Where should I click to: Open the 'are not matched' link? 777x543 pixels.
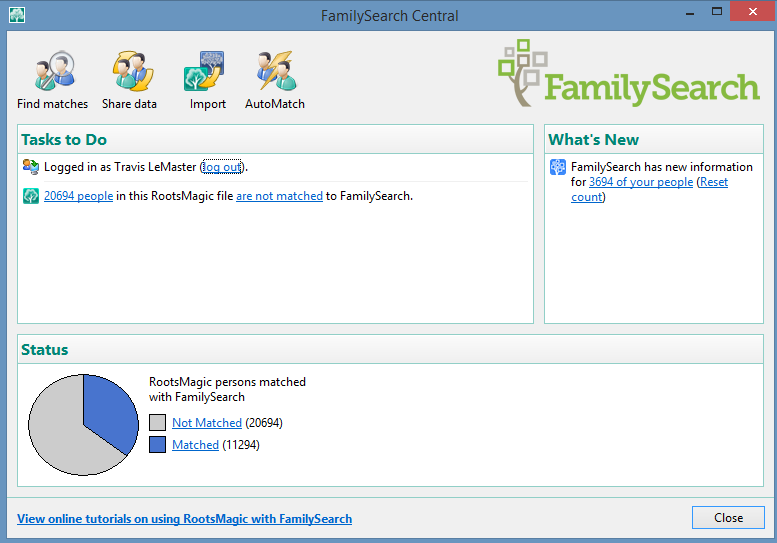pos(279,196)
